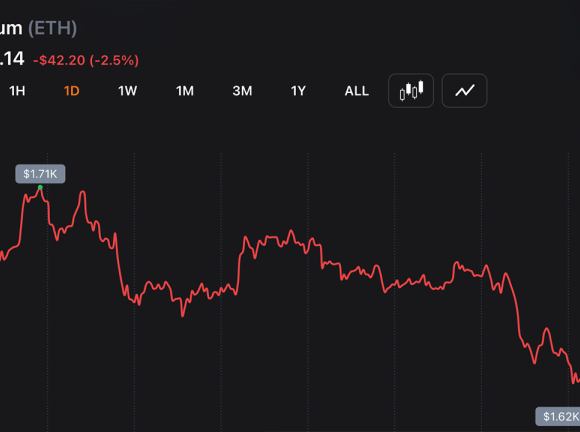The width and height of the screenshot is (580, 432).
Task: Switch to candlestick chart view
Action: coord(411,91)
